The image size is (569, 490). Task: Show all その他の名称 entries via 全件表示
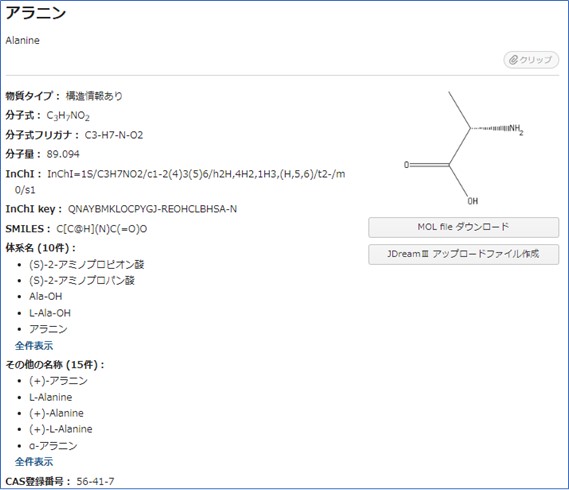(34, 462)
